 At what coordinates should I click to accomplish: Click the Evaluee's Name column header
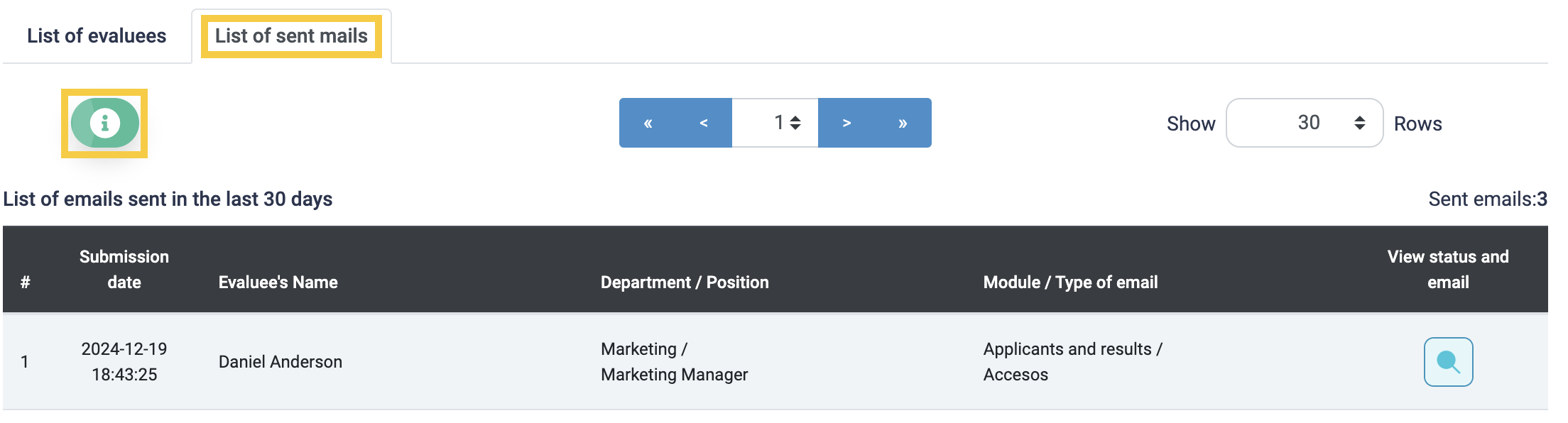click(x=278, y=282)
